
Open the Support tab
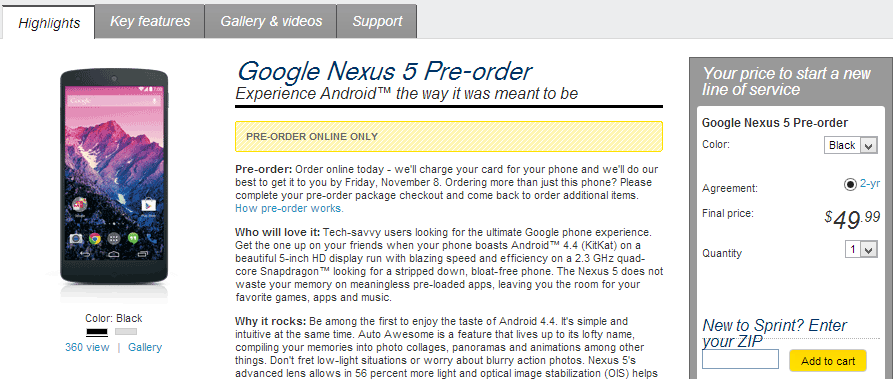[377, 22]
